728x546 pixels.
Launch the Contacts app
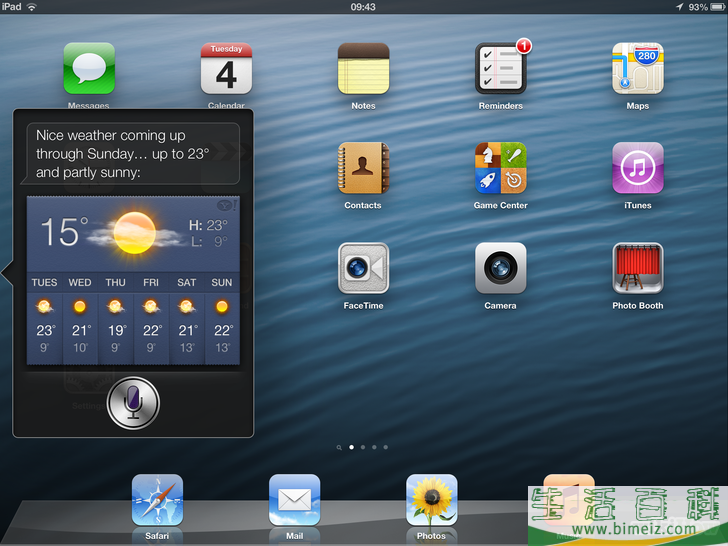(x=364, y=168)
